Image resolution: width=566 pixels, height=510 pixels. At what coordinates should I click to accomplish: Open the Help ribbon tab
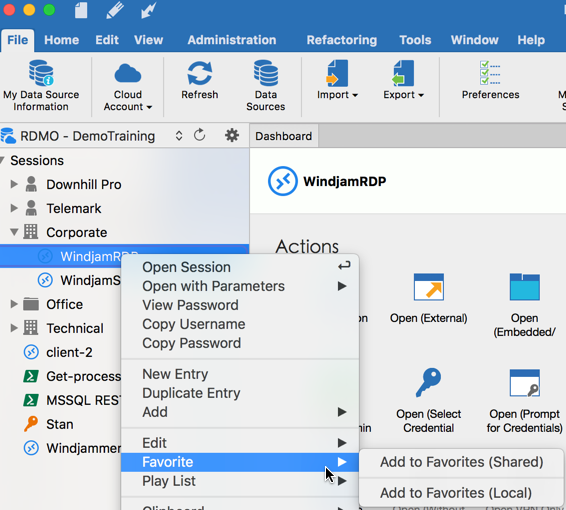[x=531, y=40]
